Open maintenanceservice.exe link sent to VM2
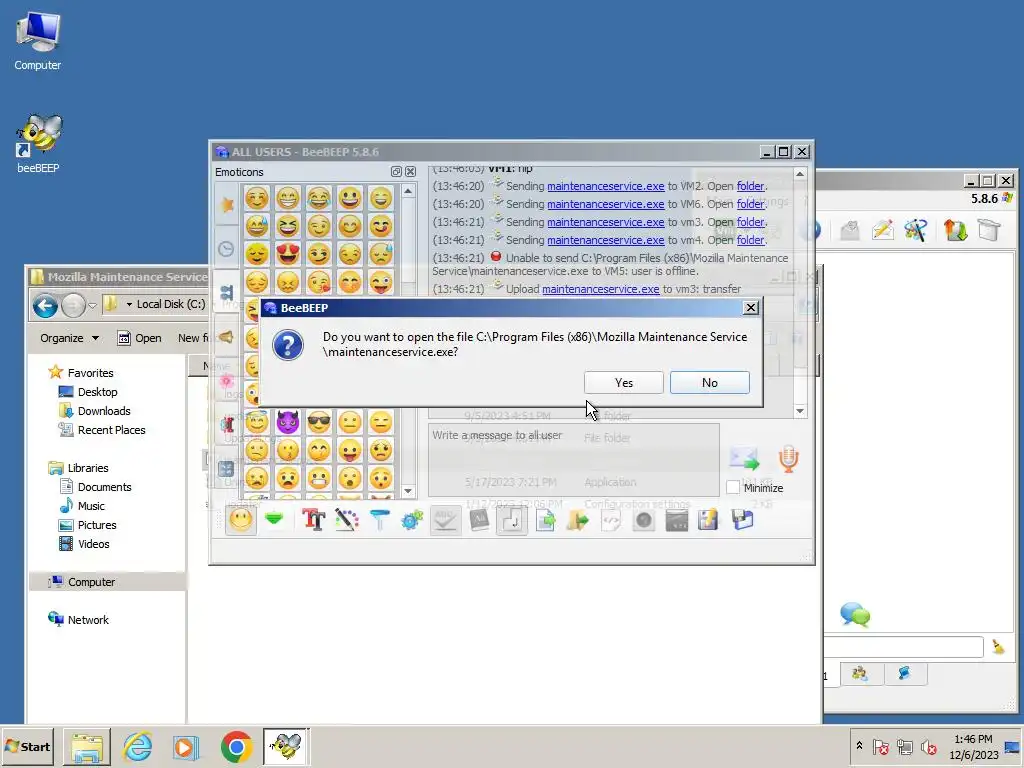Image resolution: width=1024 pixels, height=768 pixels. coord(605,186)
